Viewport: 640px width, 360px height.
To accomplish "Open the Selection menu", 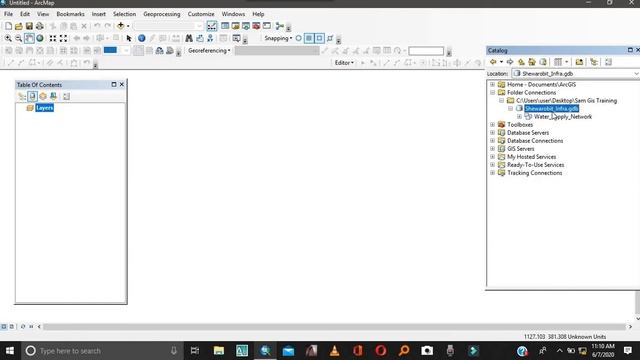I will (x=124, y=14).
